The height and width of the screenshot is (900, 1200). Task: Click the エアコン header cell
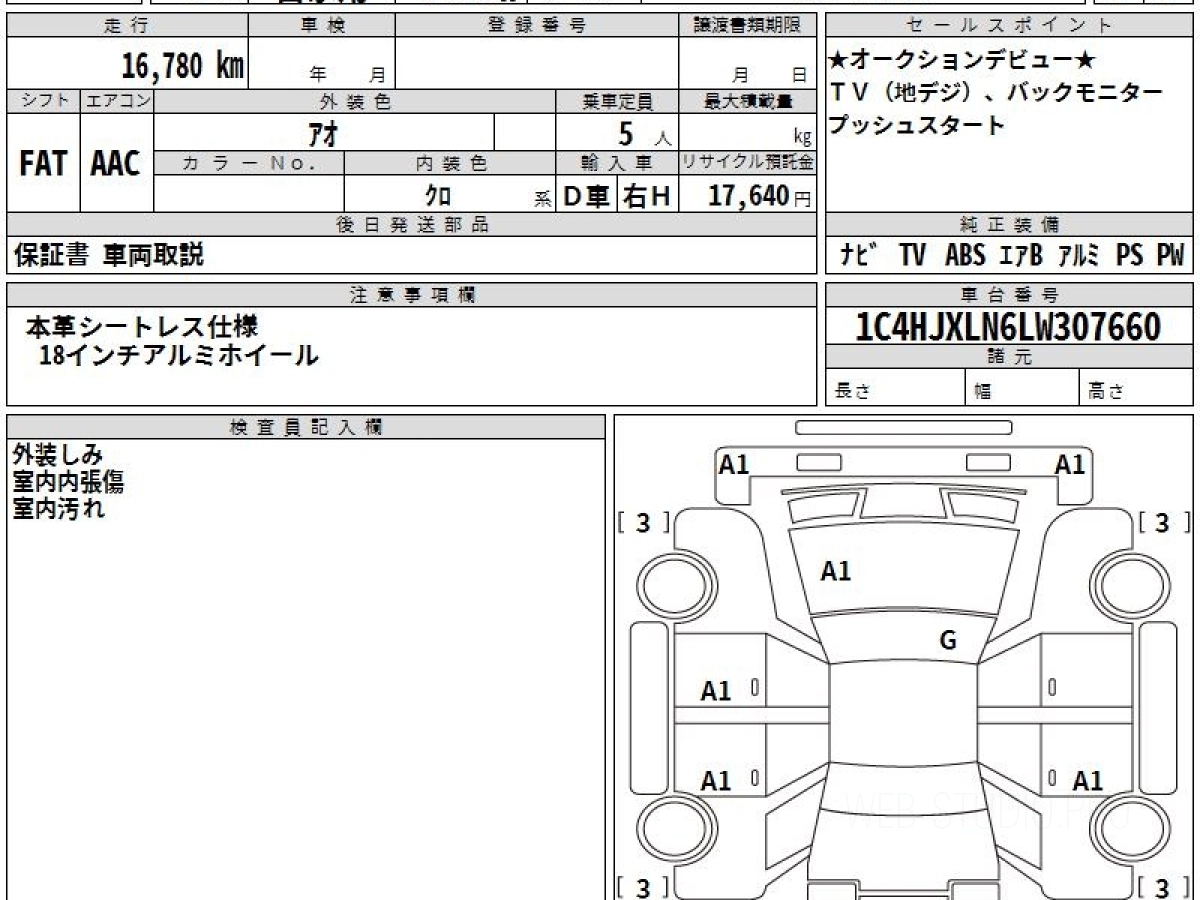117,101
